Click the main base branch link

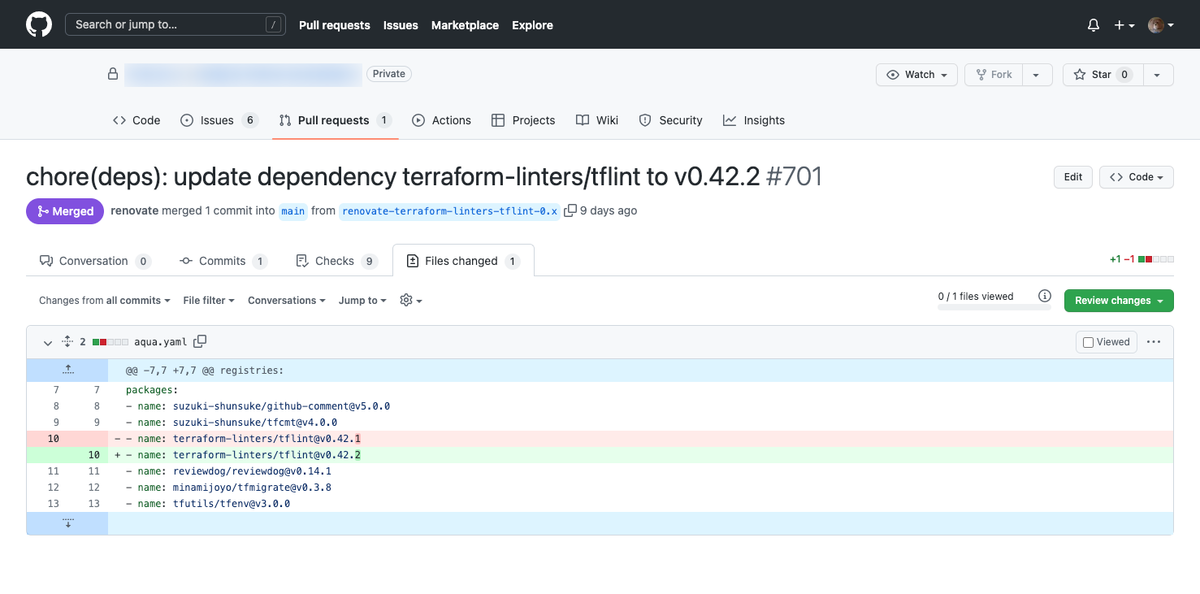(x=292, y=211)
